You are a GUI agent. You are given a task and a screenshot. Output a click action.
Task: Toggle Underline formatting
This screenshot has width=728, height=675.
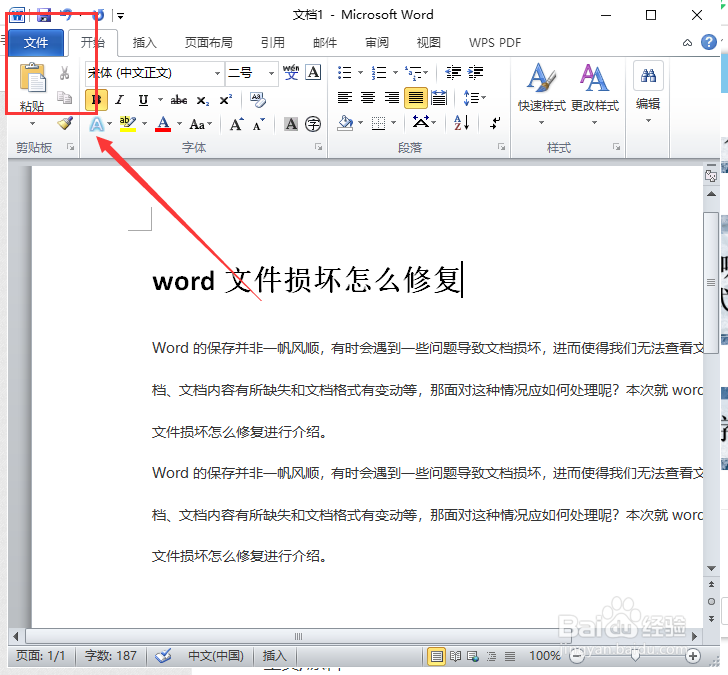coord(143,100)
